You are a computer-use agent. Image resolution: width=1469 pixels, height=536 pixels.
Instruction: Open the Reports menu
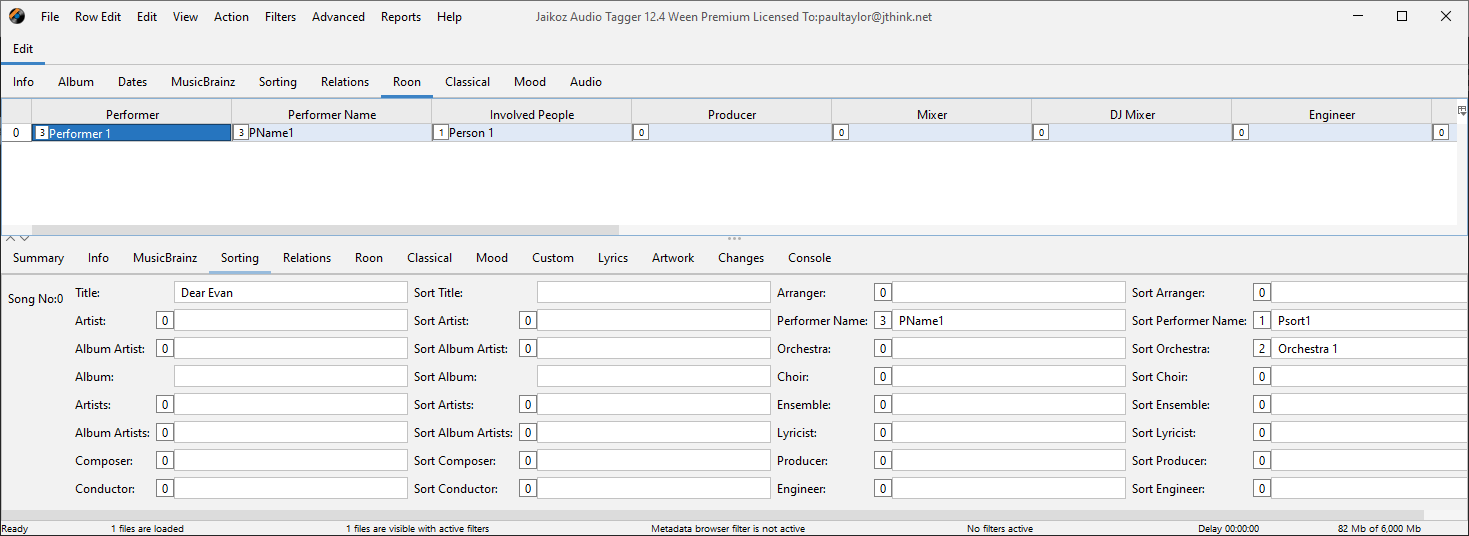401,17
